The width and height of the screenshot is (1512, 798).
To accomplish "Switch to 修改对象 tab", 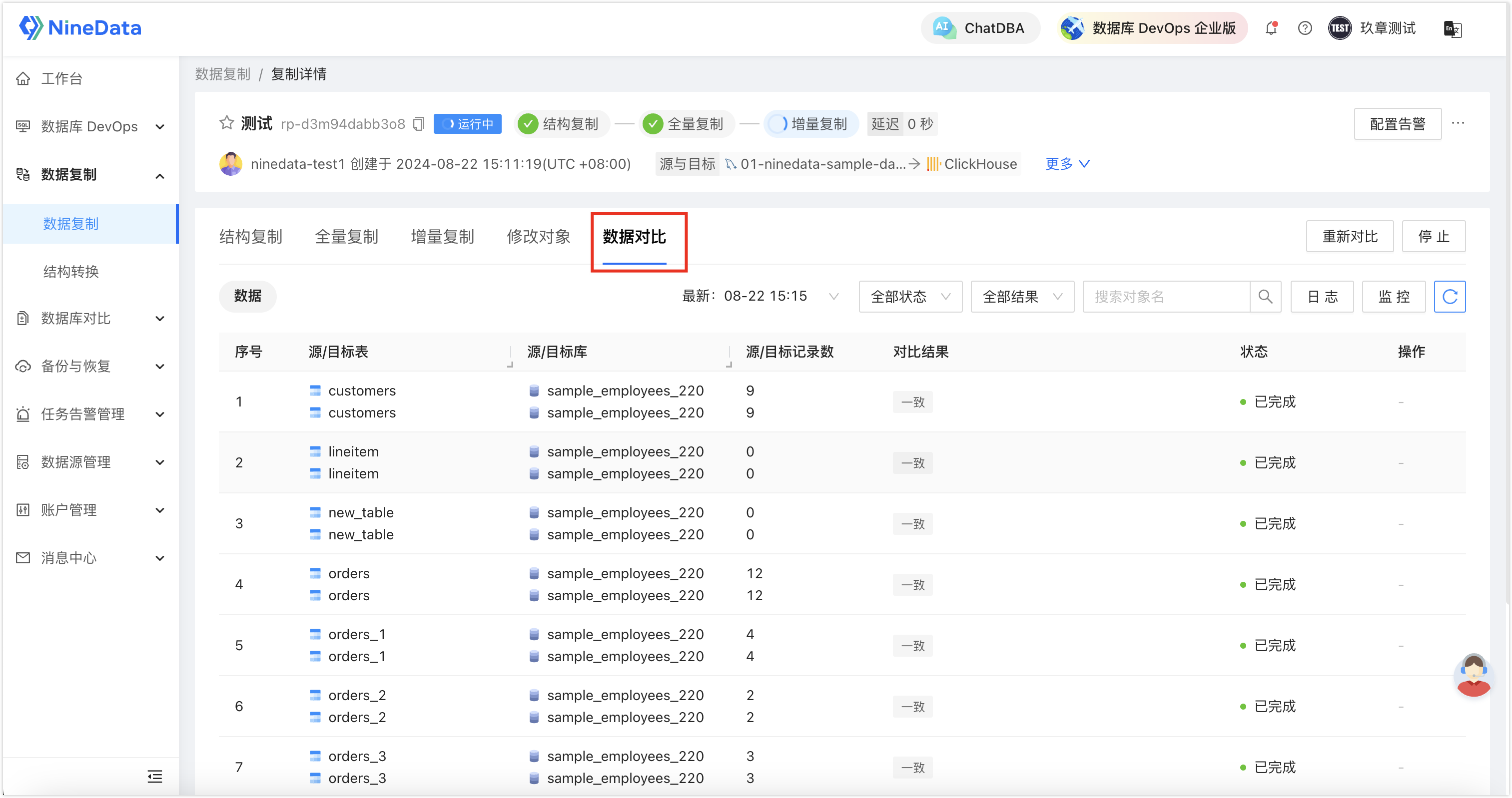I will [538, 237].
